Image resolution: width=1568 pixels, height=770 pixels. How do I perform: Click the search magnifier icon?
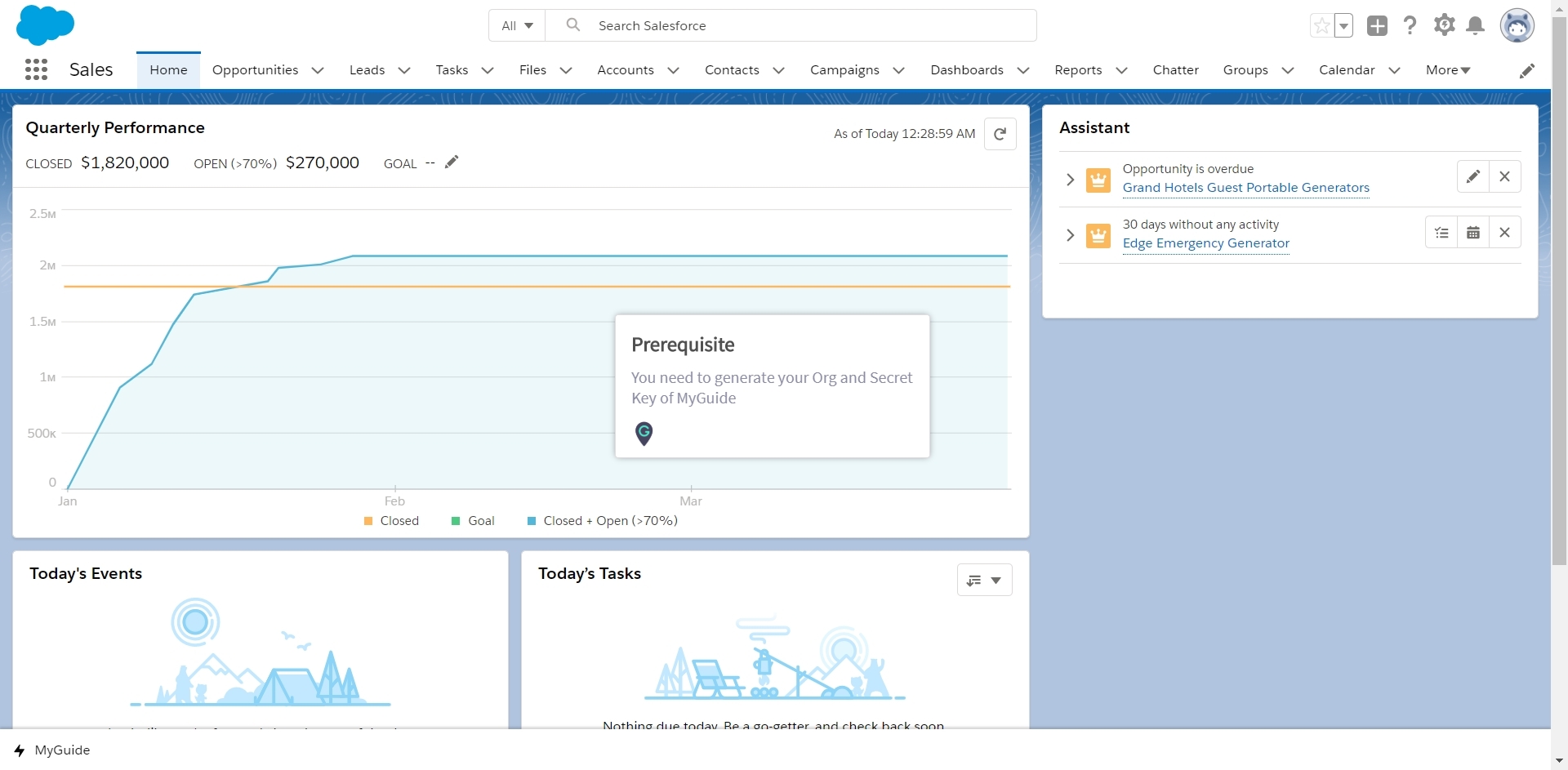573,25
